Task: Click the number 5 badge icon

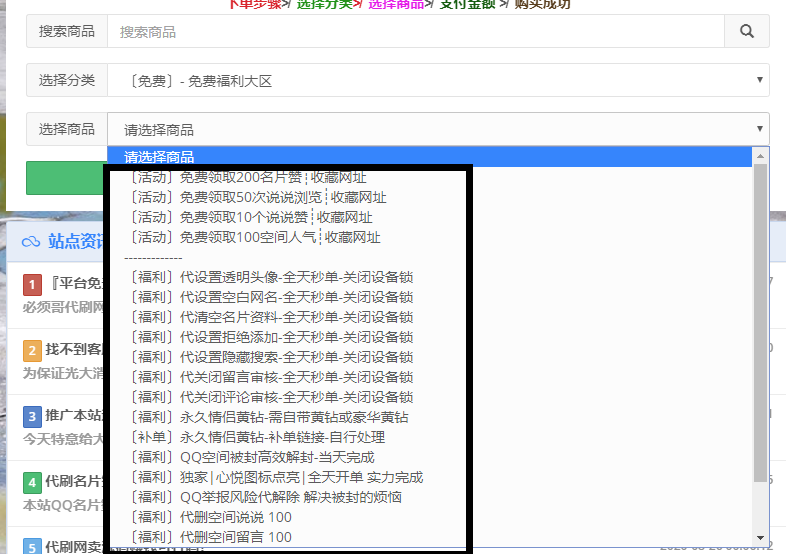Action: pyautogui.click(x=32, y=546)
